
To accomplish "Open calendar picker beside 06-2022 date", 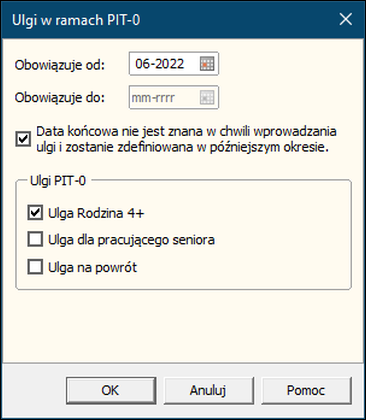I will pyautogui.click(x=207, y=64).
